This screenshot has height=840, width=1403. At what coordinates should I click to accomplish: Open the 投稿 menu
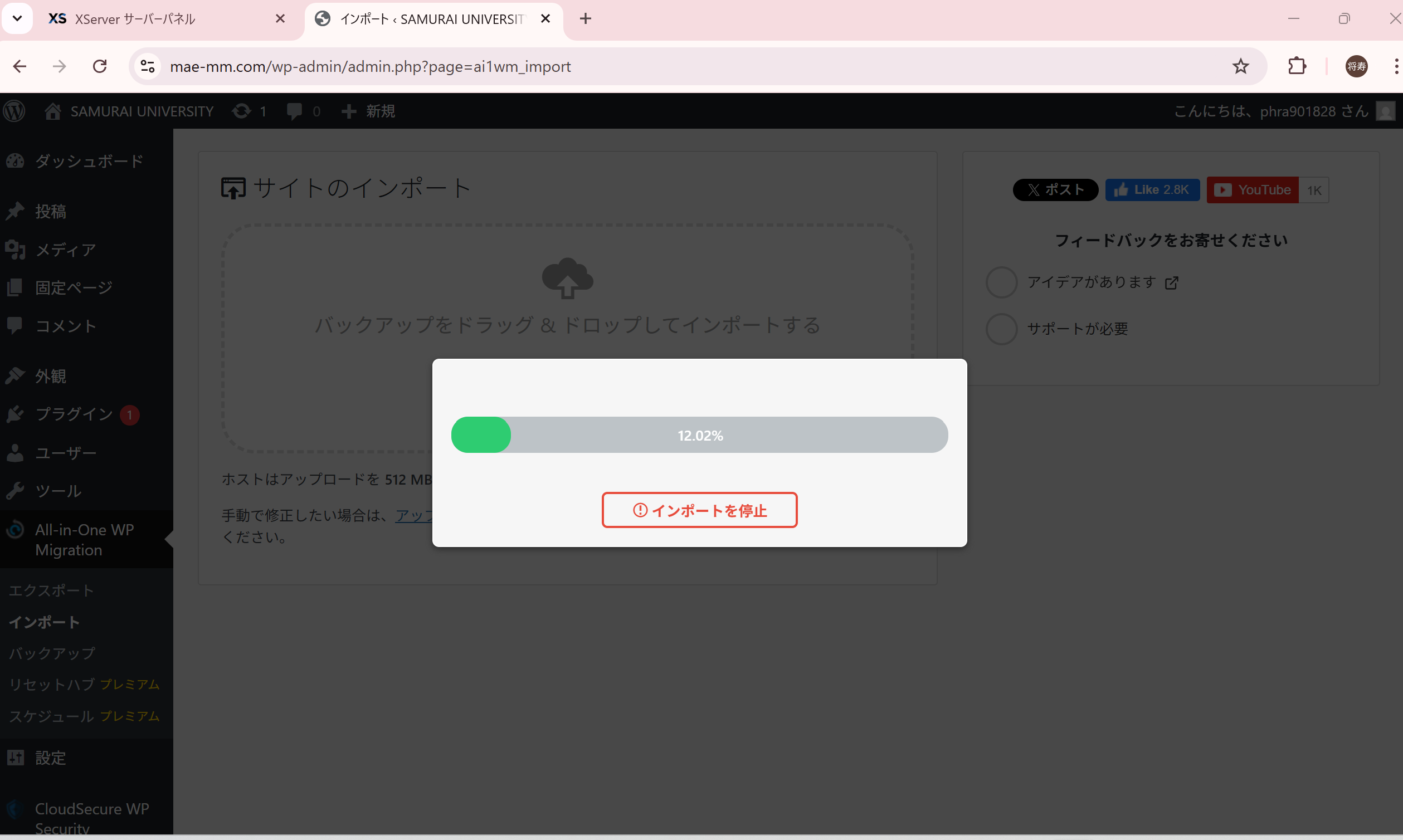[x=86, y=211]
